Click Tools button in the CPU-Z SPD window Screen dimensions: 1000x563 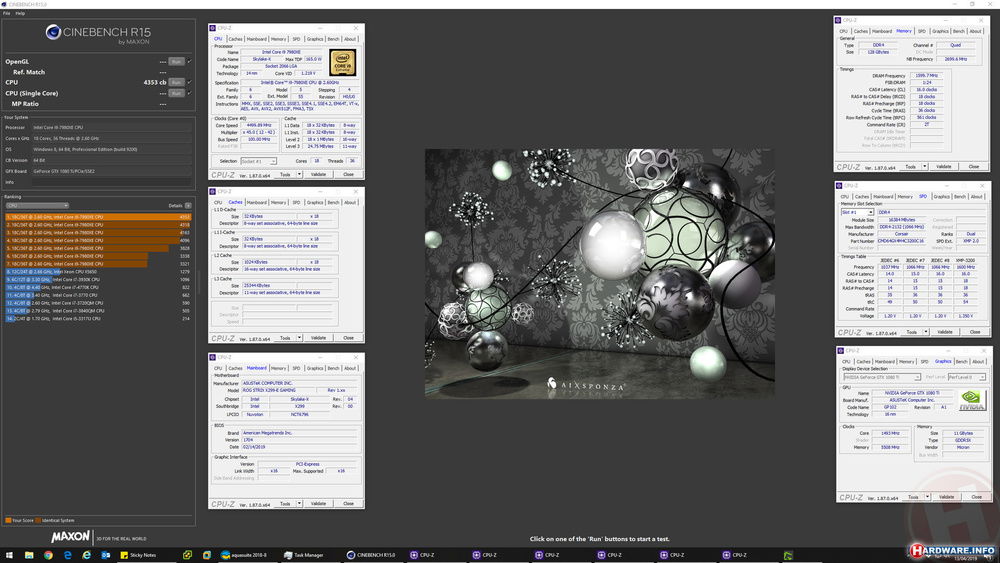pyautogui.click(x=911, y=332)
